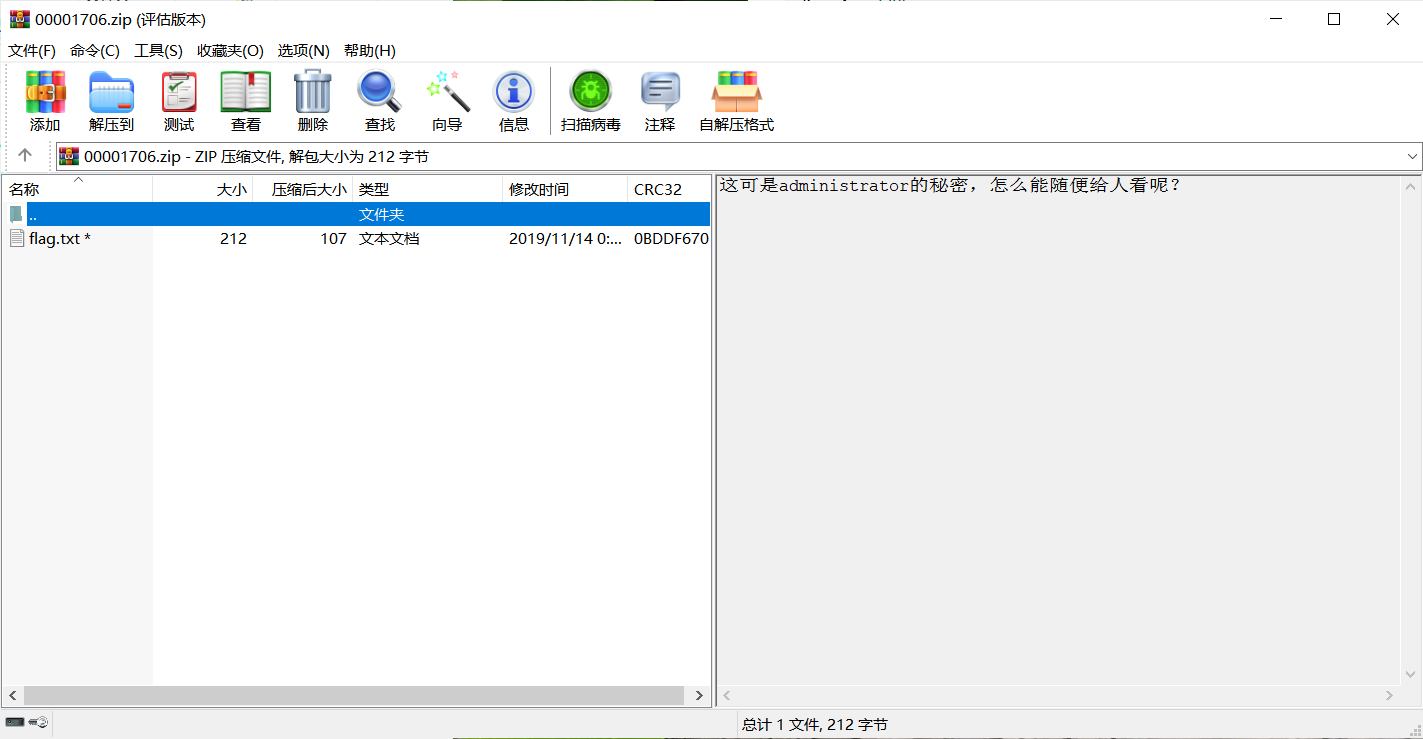Launch the 向导 (Wizard) wand icon
Viewport: 1423px width, 739px height.
pos(447,101)
